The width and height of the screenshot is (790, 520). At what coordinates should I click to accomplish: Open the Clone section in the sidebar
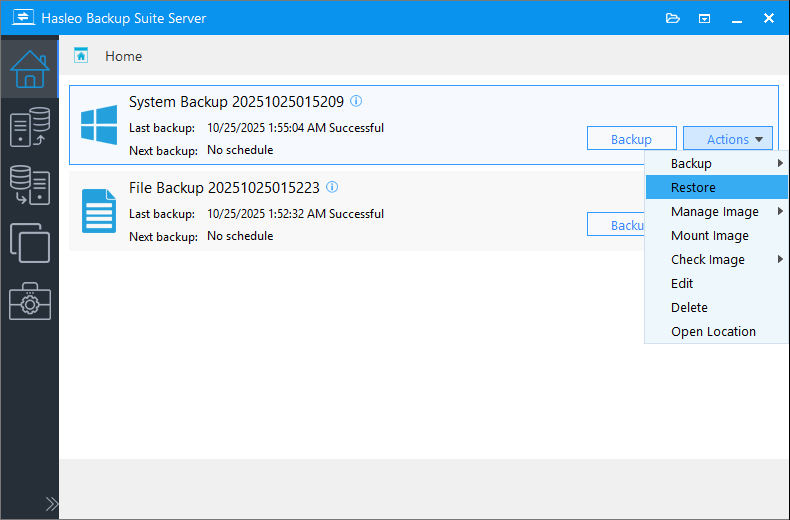[x=30, y=243]
